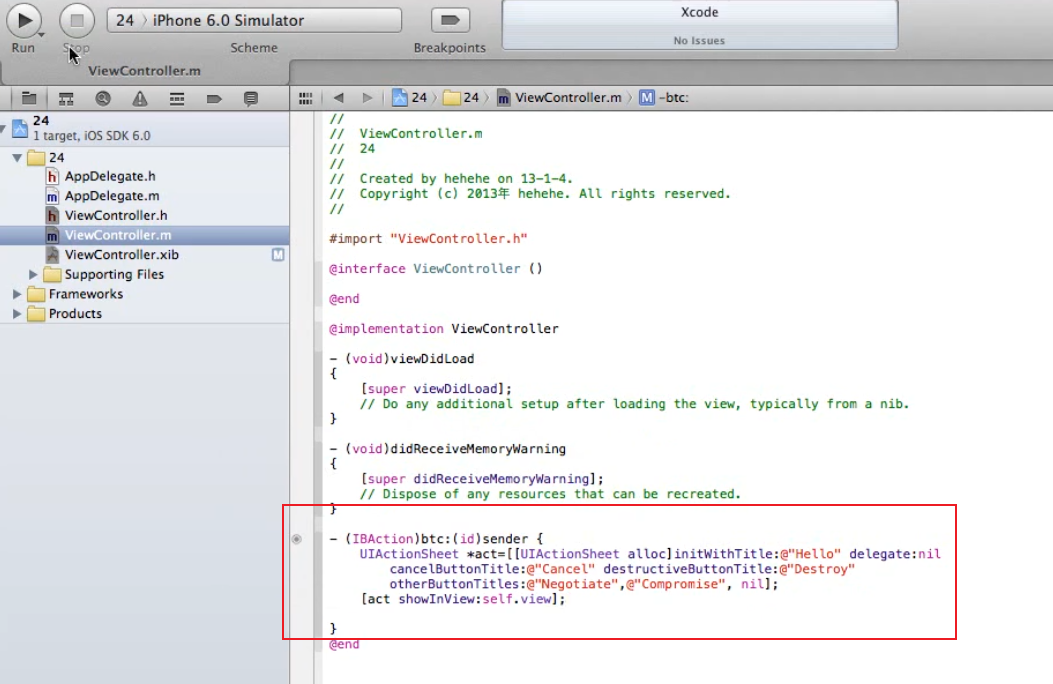Collapse the 24 group folder
1053x684 pixels.
17,158
